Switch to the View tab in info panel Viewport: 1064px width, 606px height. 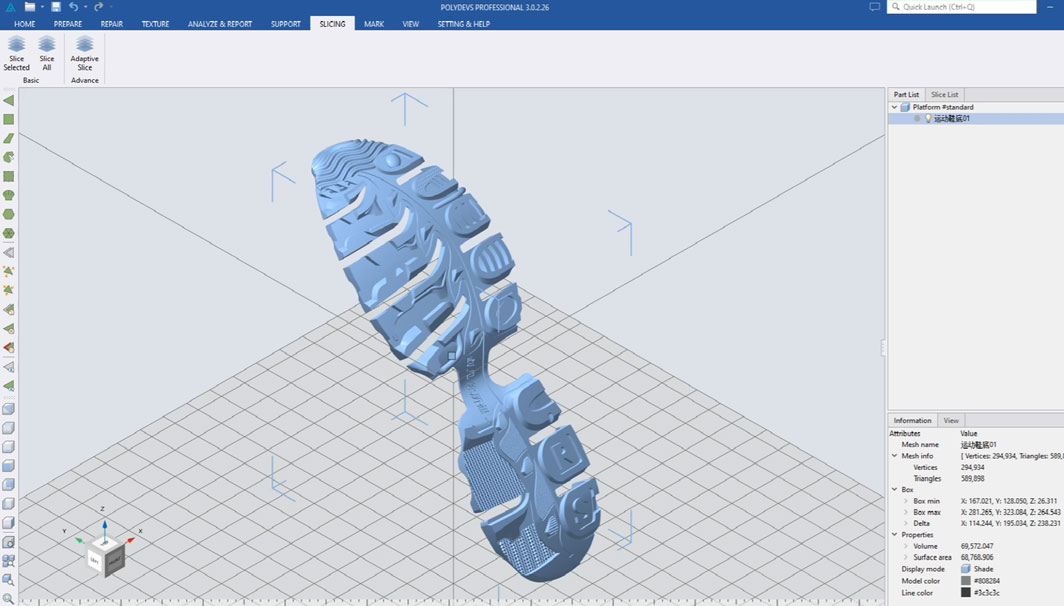coord(951,421)
